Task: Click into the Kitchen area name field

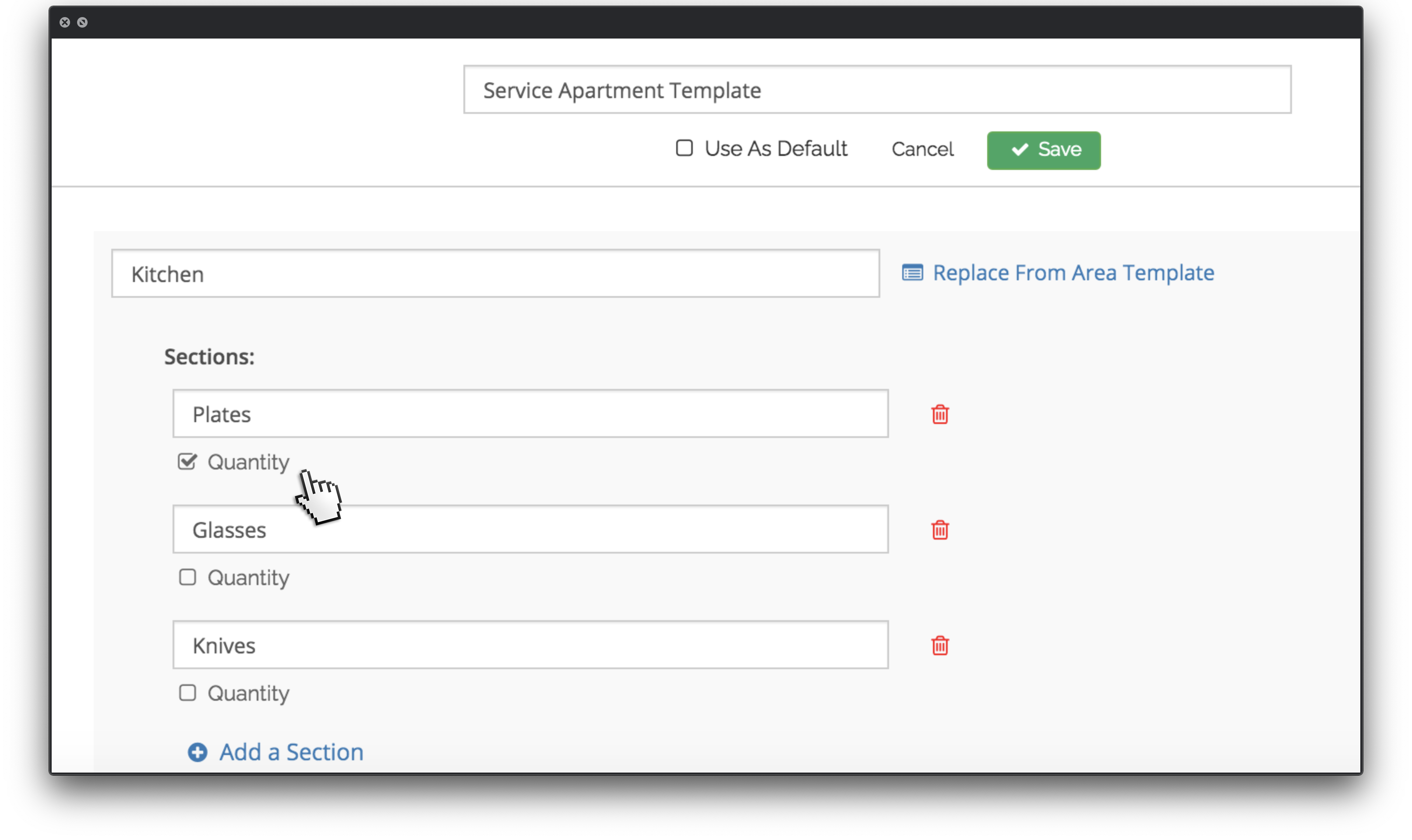Action: click(x=495, y=274)
